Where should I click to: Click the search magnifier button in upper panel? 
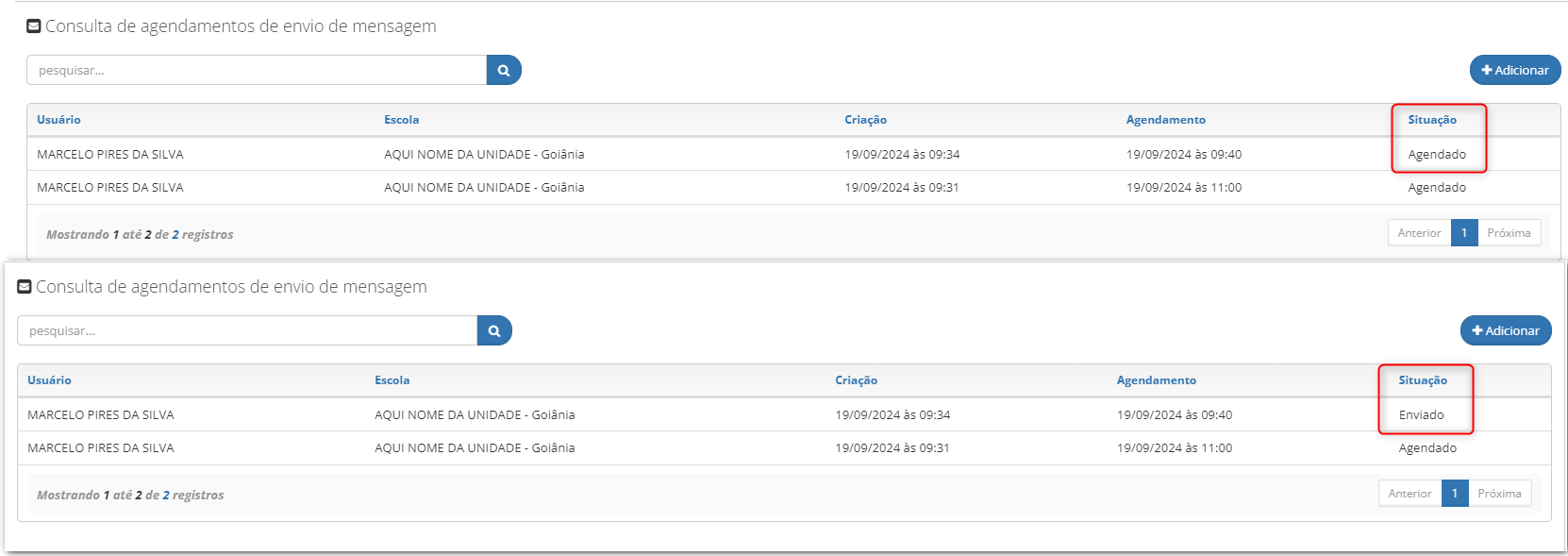504,70
